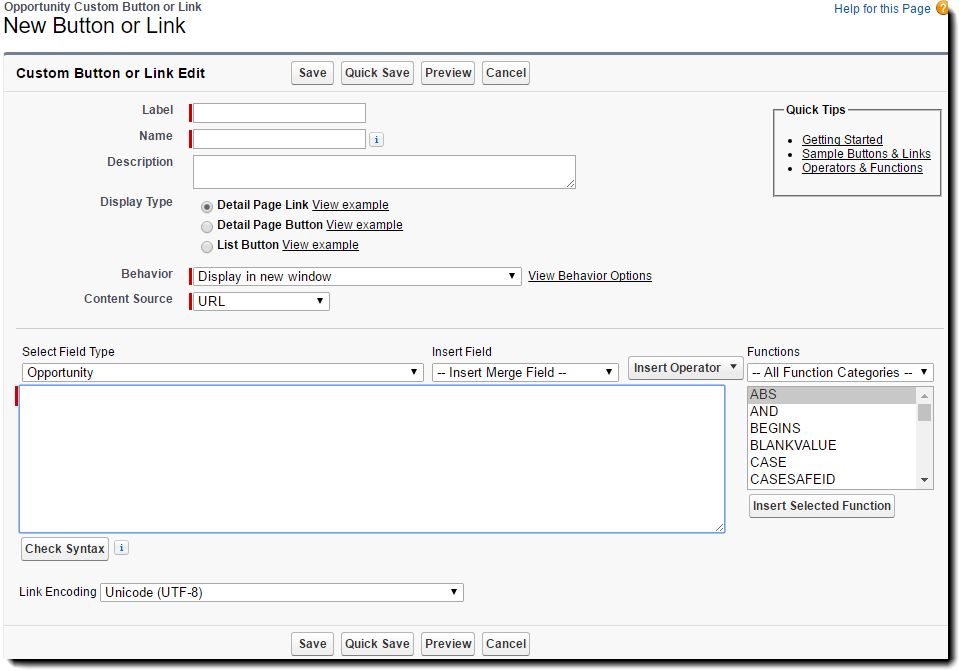
Task: Select CASESAFEID in the functions list
Action: 832,480
